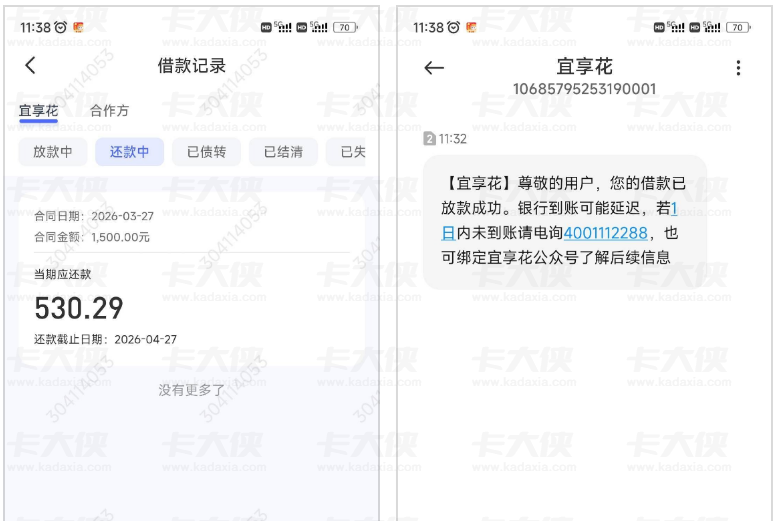The width and height of the screenshot is (777, 521).
Task: Select the 还款中 filter chip
Action: pos(129,152)
